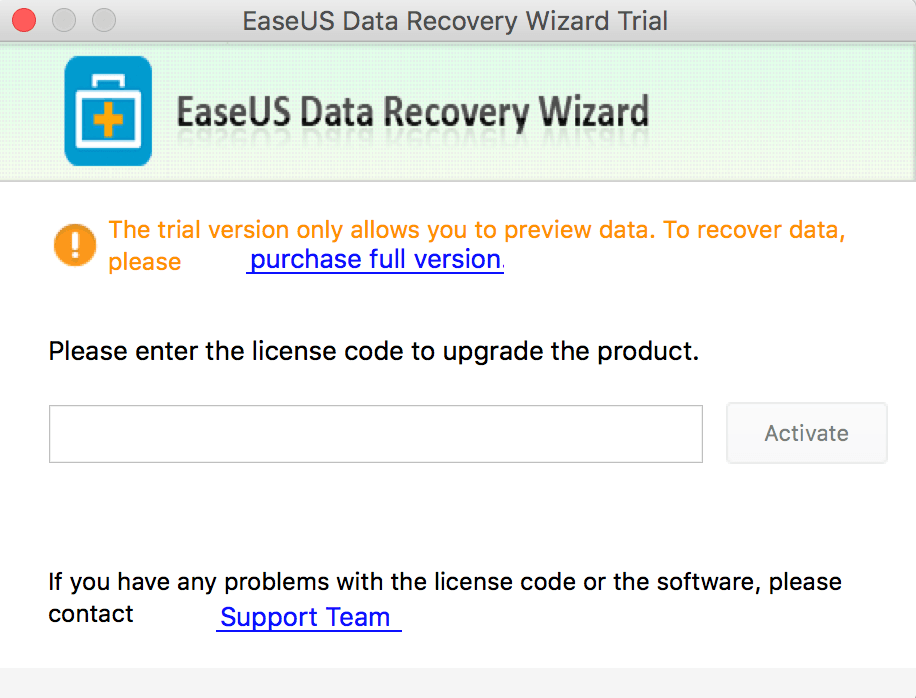Click the EaseUS first-aid kit app icon
This screenshot has height=698, width=916.
(x=108, y=111)
